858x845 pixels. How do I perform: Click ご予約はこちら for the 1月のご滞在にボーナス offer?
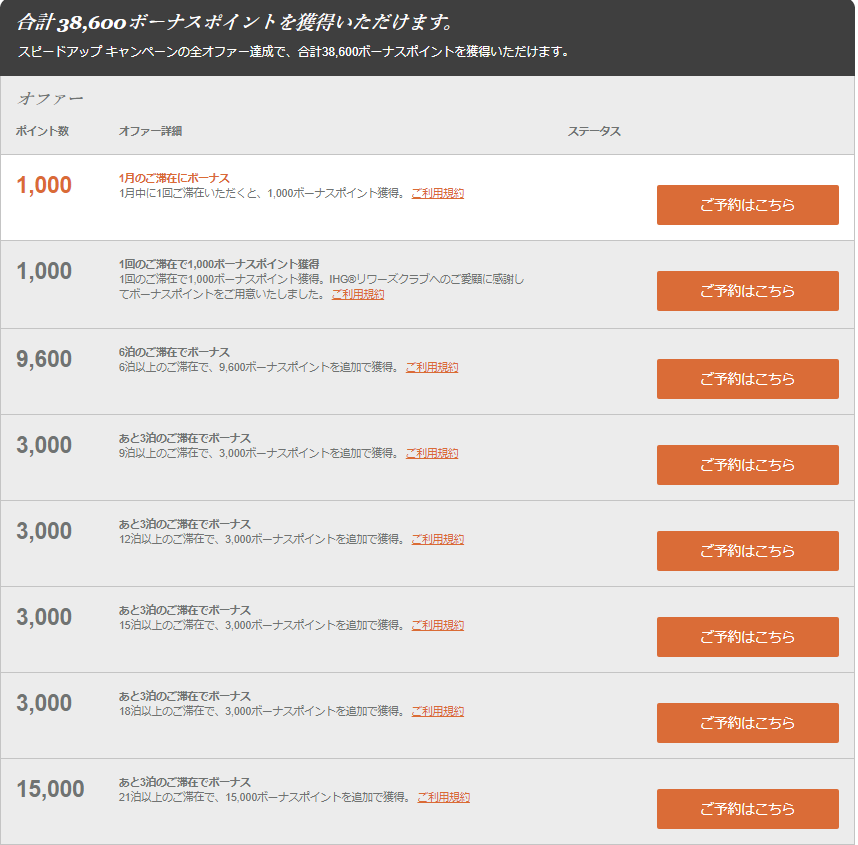(x=747, y=205)
